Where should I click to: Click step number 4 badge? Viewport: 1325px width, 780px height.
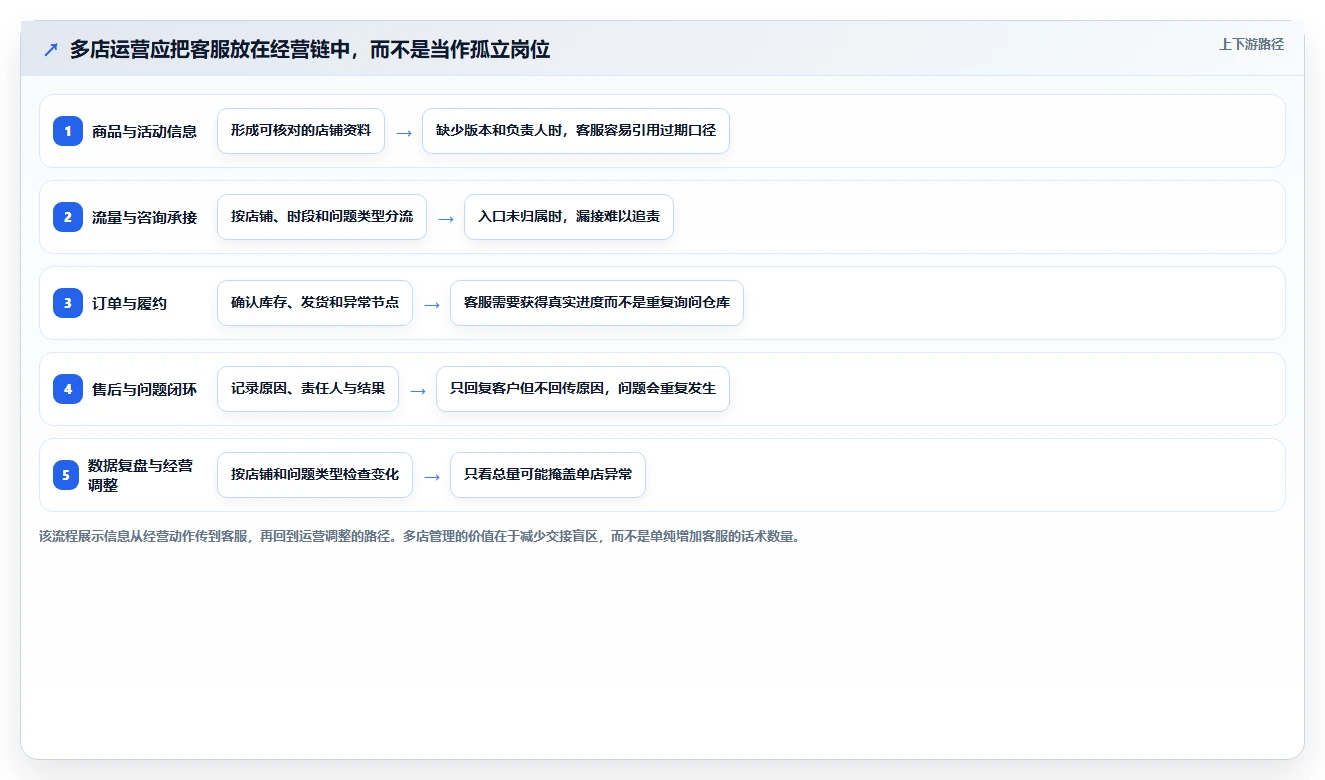pyautogui.click(x=68, y=389)
